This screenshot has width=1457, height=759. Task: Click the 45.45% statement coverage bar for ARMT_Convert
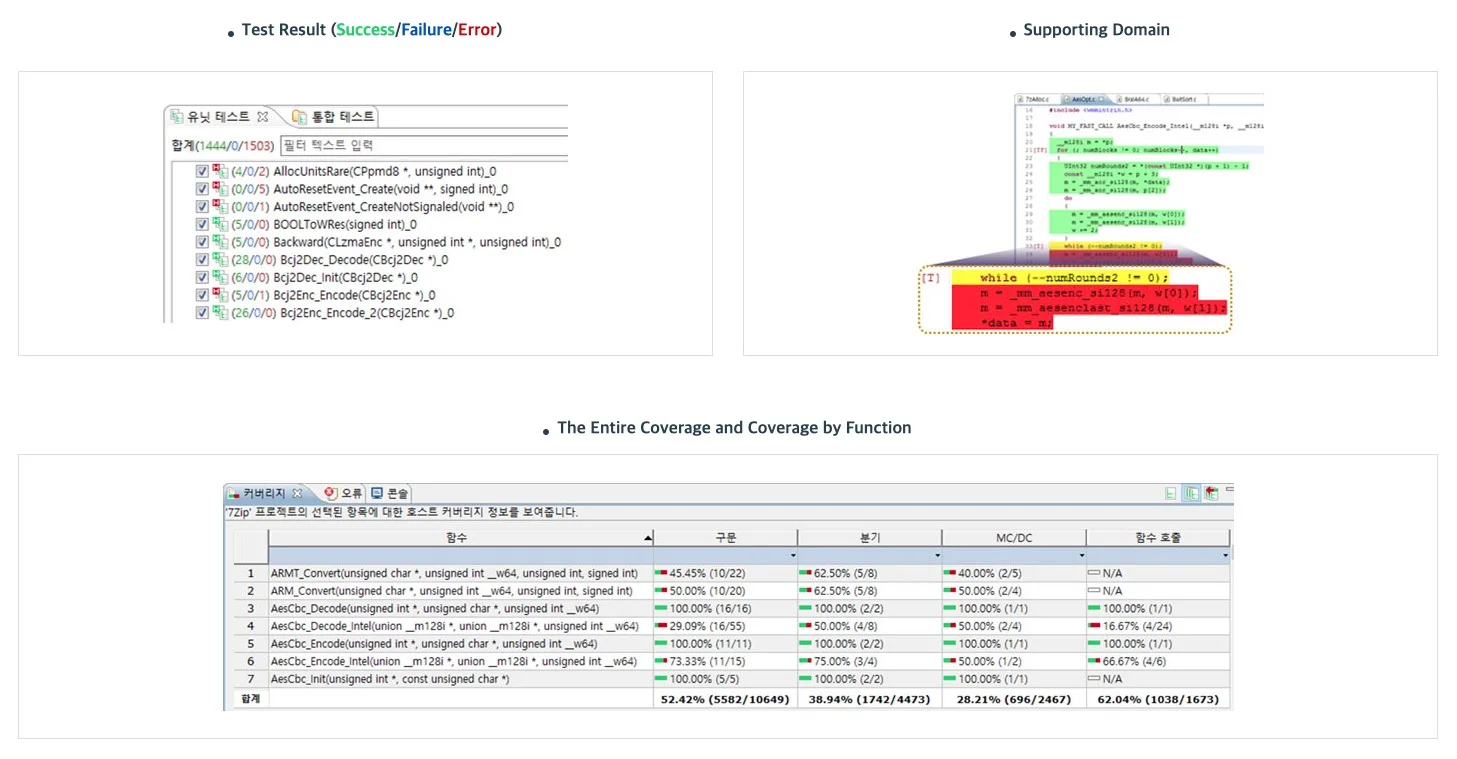click(x=661, y=573)
